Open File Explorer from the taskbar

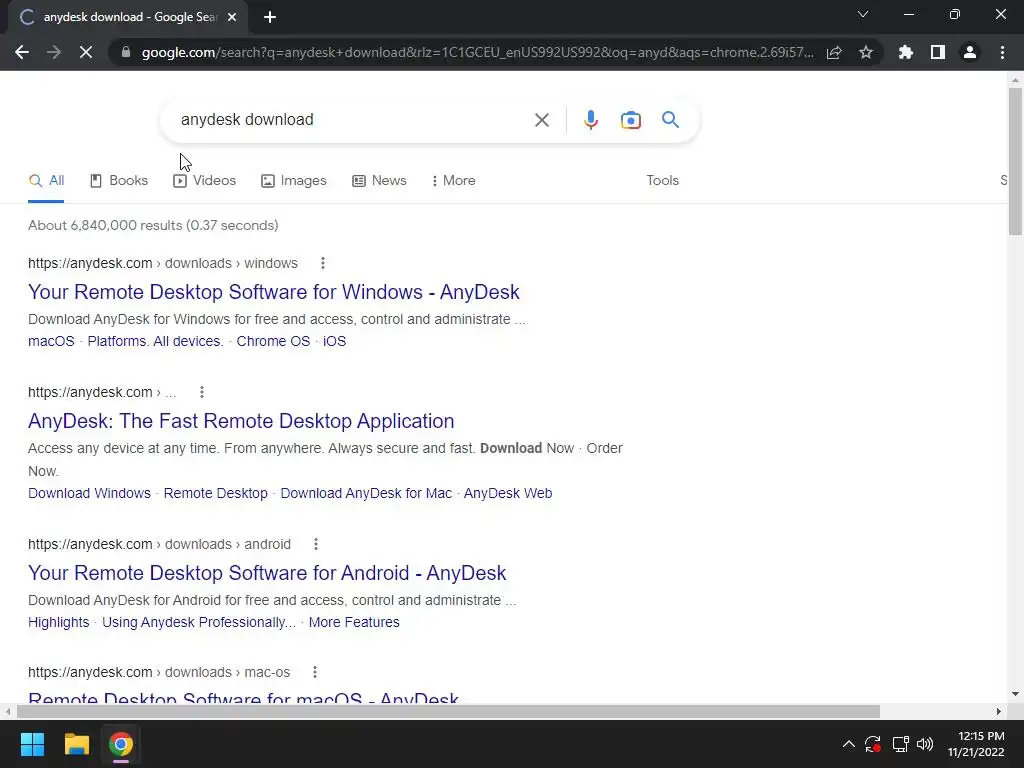point(76,744)
